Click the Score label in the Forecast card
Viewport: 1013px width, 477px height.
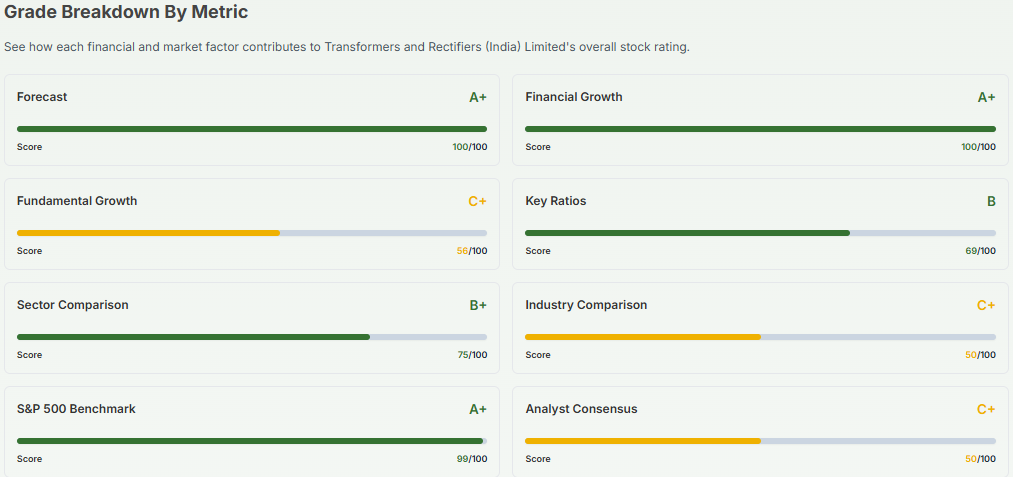[x=30, y=147]
